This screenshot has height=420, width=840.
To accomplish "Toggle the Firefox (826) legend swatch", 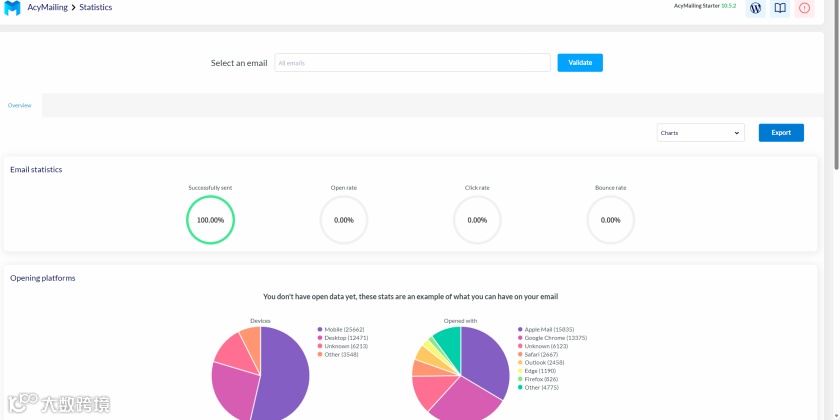I will pyautogui.click(x=520, y=379).
